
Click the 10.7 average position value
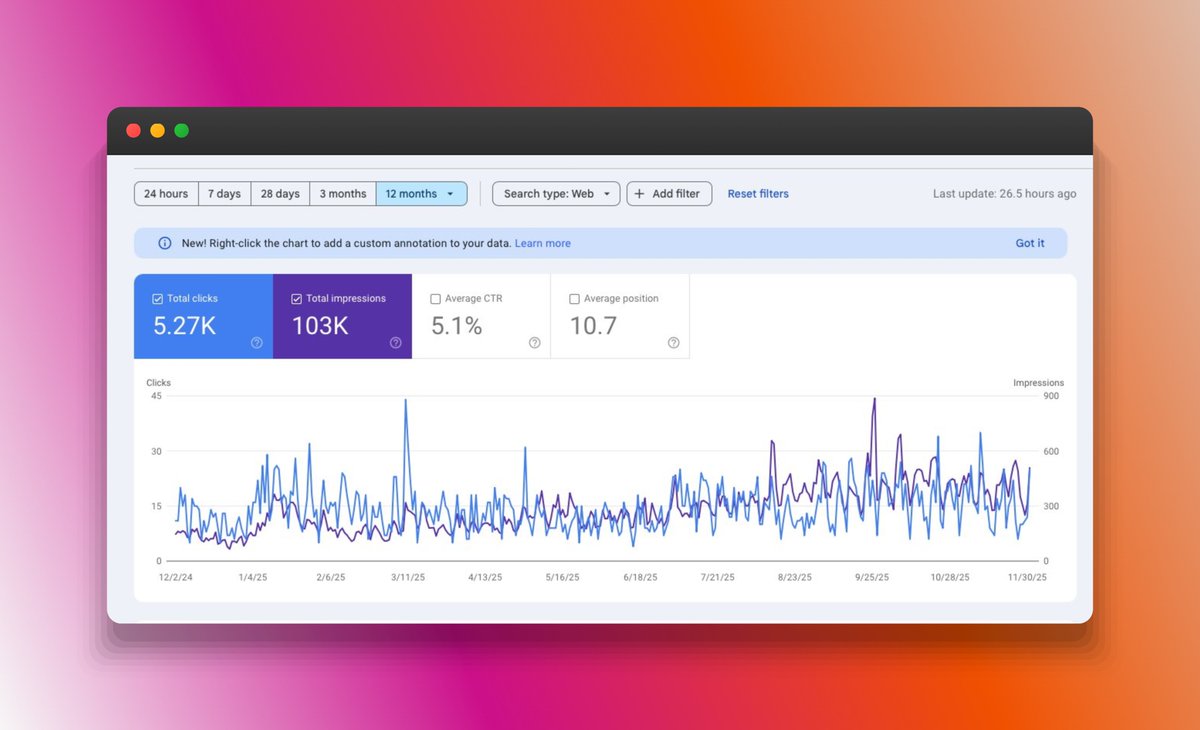tap(593, 325)
